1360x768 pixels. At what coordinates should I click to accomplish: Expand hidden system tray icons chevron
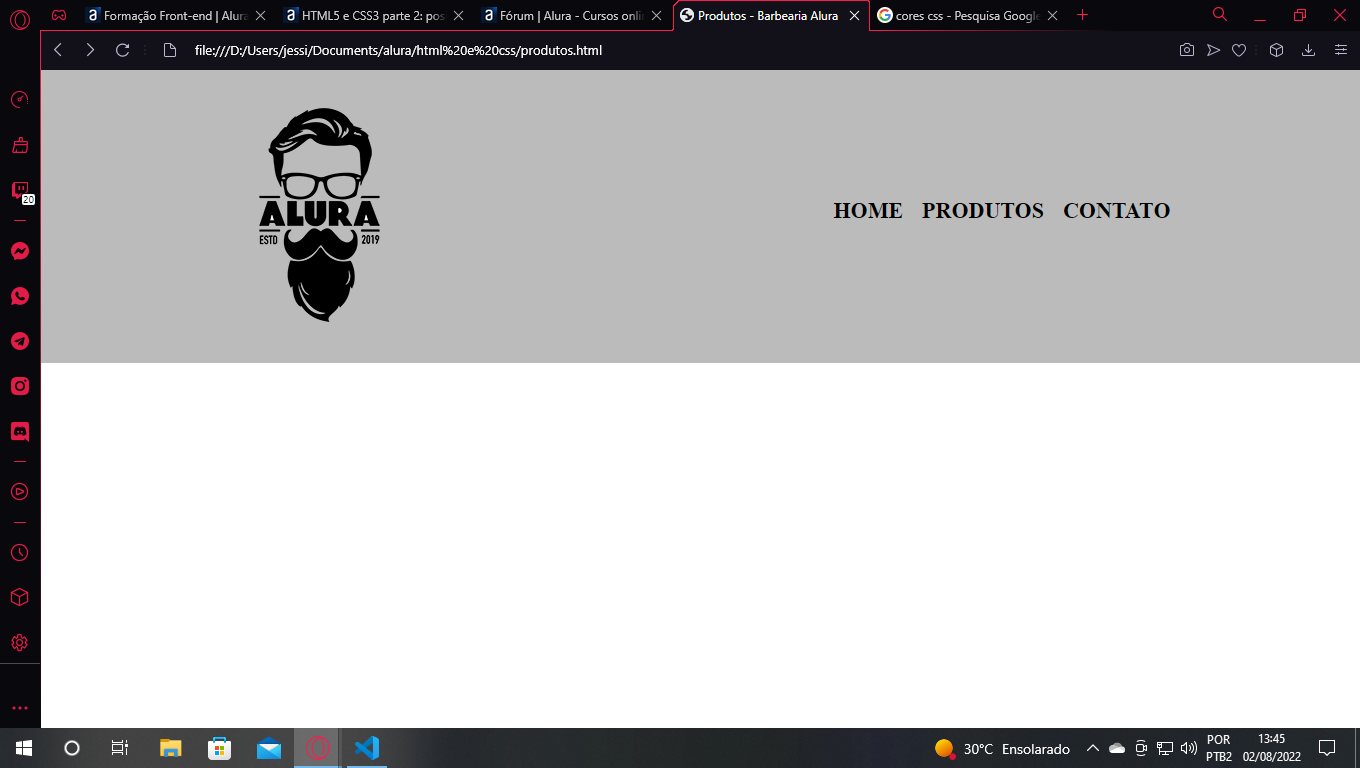[x=1093, y=748]
